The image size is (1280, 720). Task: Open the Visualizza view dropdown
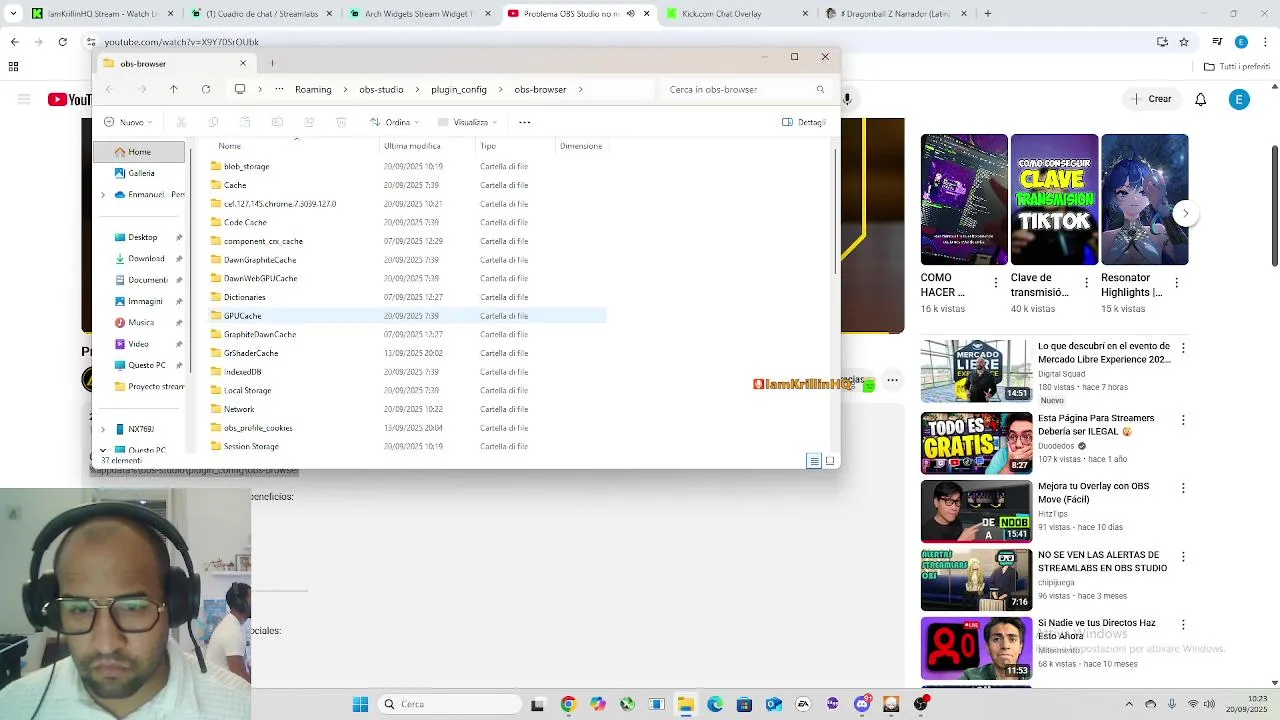tap(468, 122)
